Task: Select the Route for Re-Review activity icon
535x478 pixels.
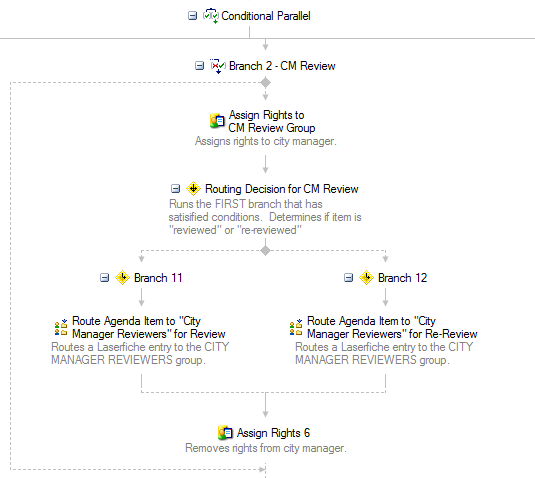Action: [x=296, y=327]
